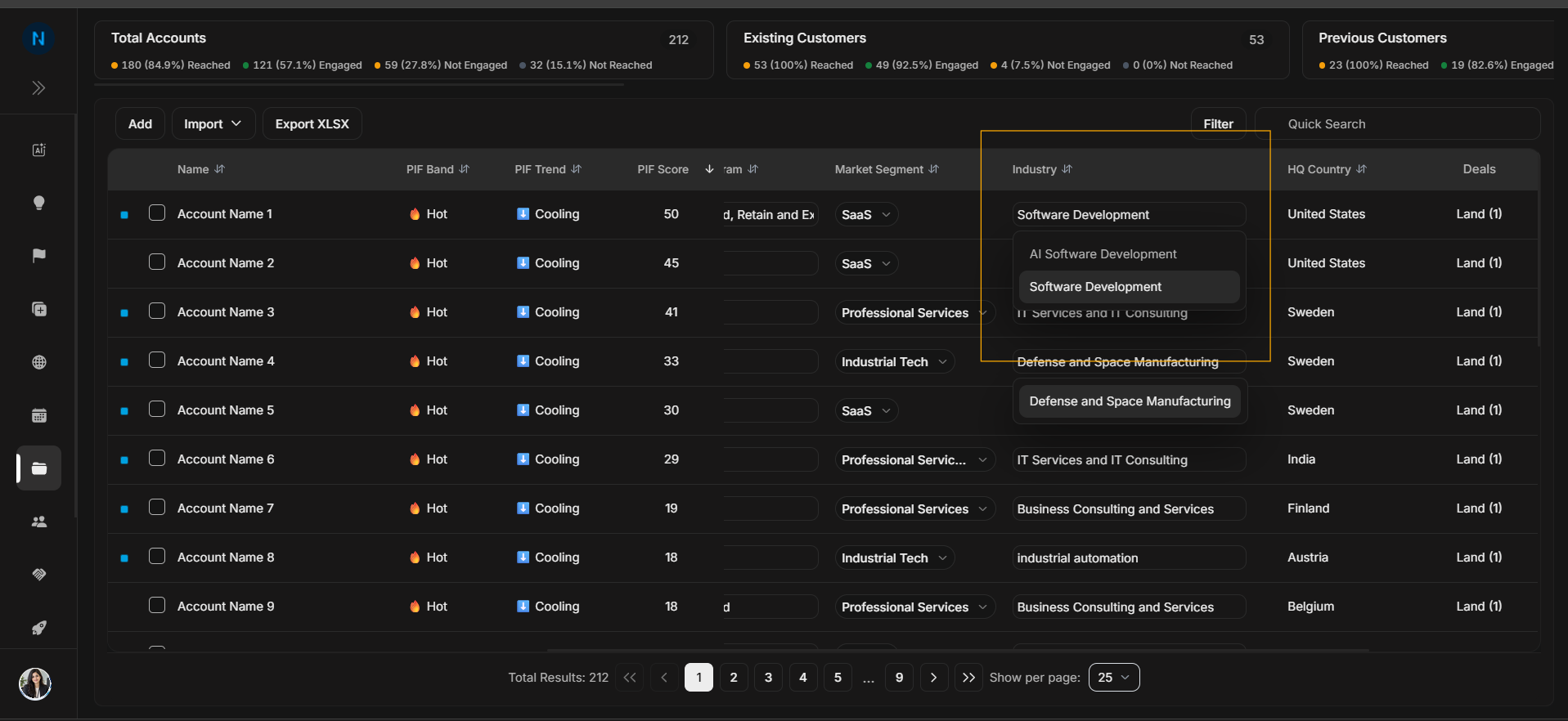Open the lightbulb insights icon in sidebar
The height and width of the screenshot is (721, 1568).
coord(38,203)
